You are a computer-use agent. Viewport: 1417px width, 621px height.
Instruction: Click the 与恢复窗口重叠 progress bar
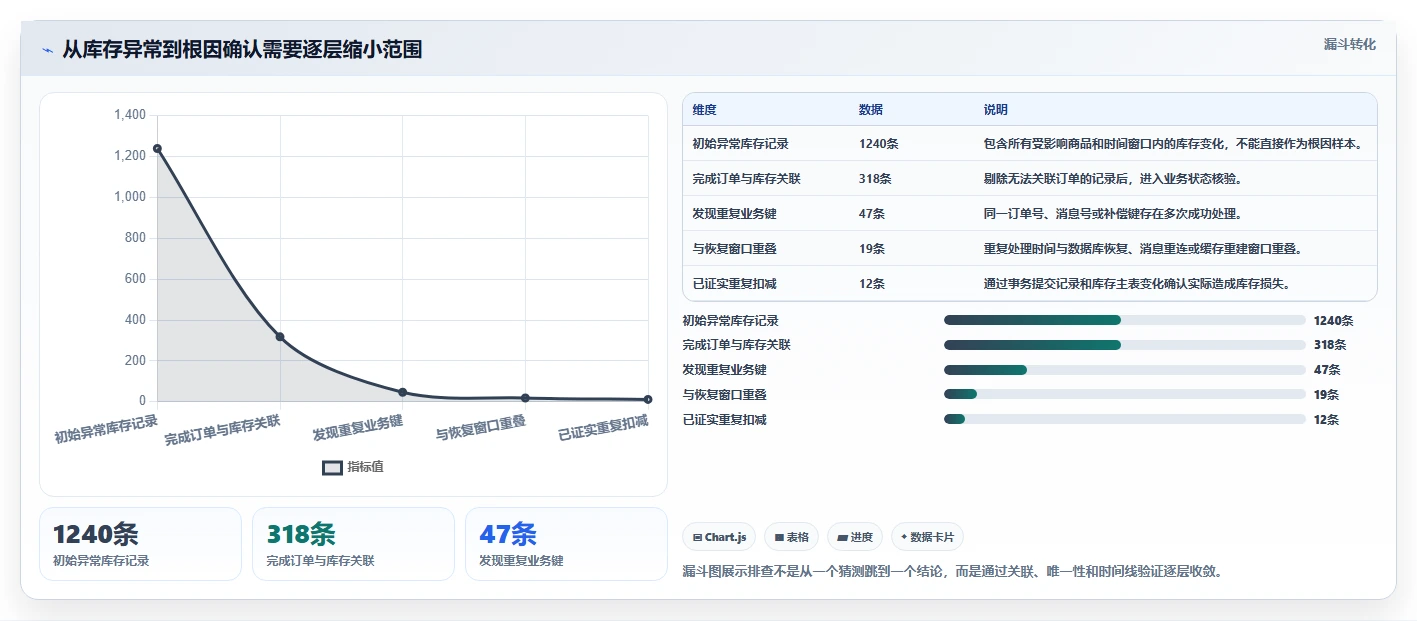(x=1125, y=395)
